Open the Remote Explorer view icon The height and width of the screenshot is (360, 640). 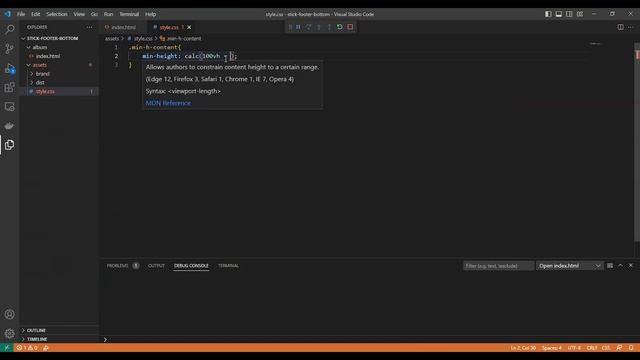click(9, 107)
